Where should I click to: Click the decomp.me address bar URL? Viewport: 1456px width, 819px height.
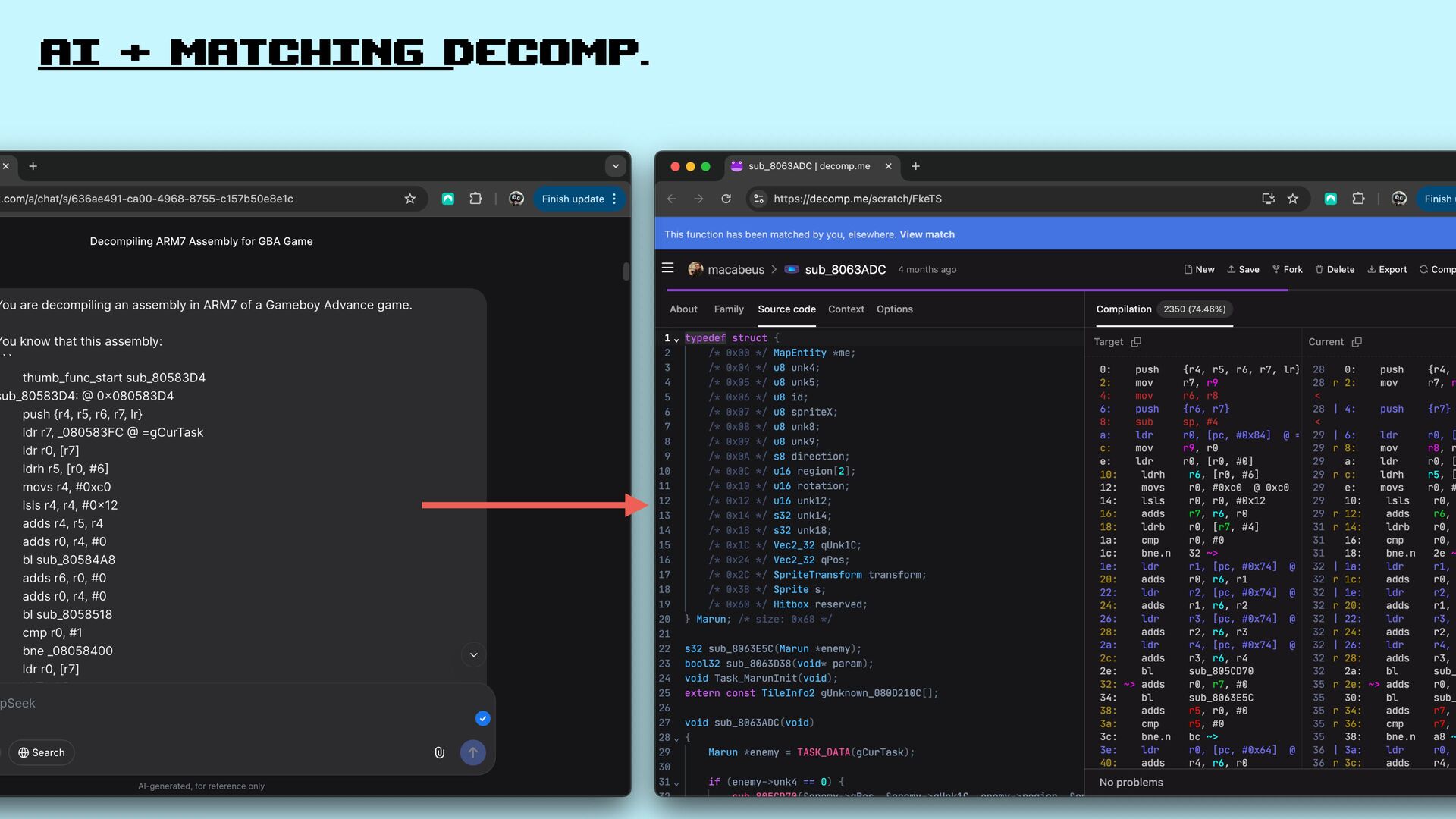[x=857, y=199]
